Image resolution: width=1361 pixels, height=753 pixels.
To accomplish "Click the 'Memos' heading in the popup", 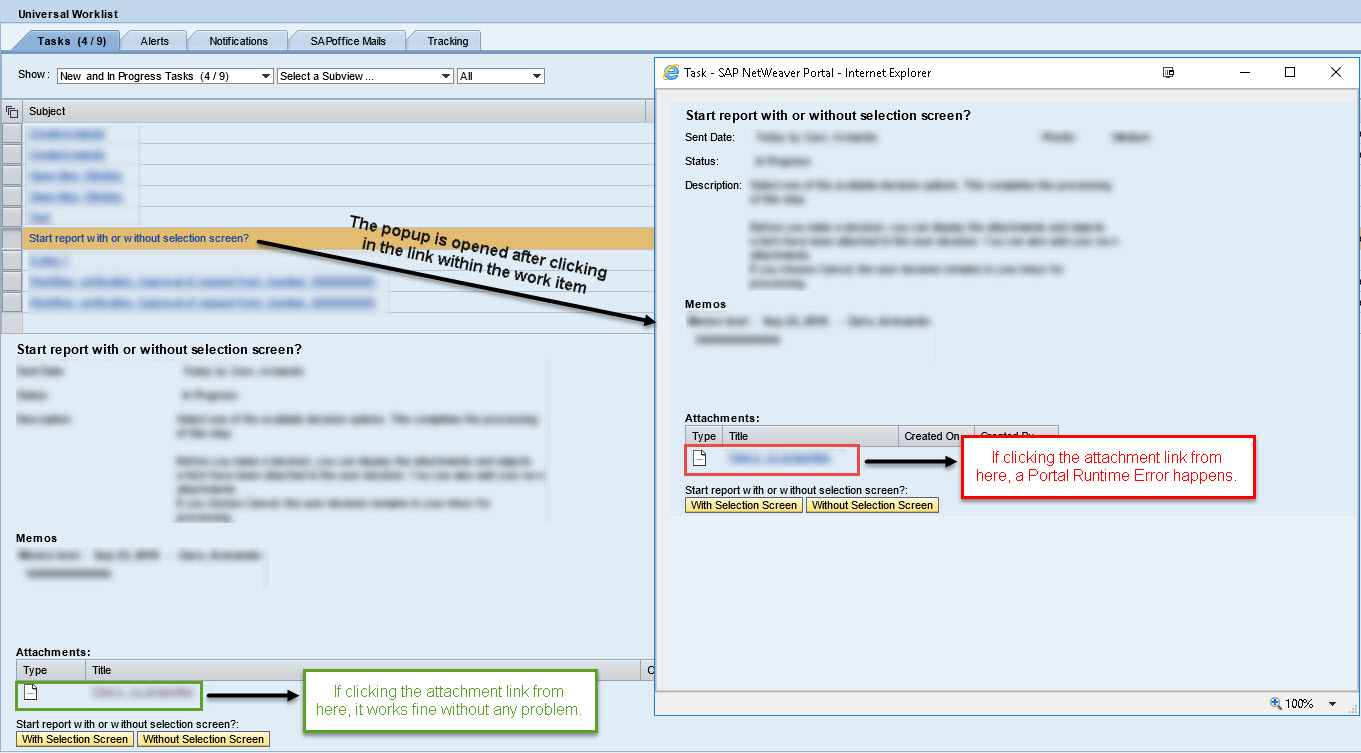I will point(705,304).
